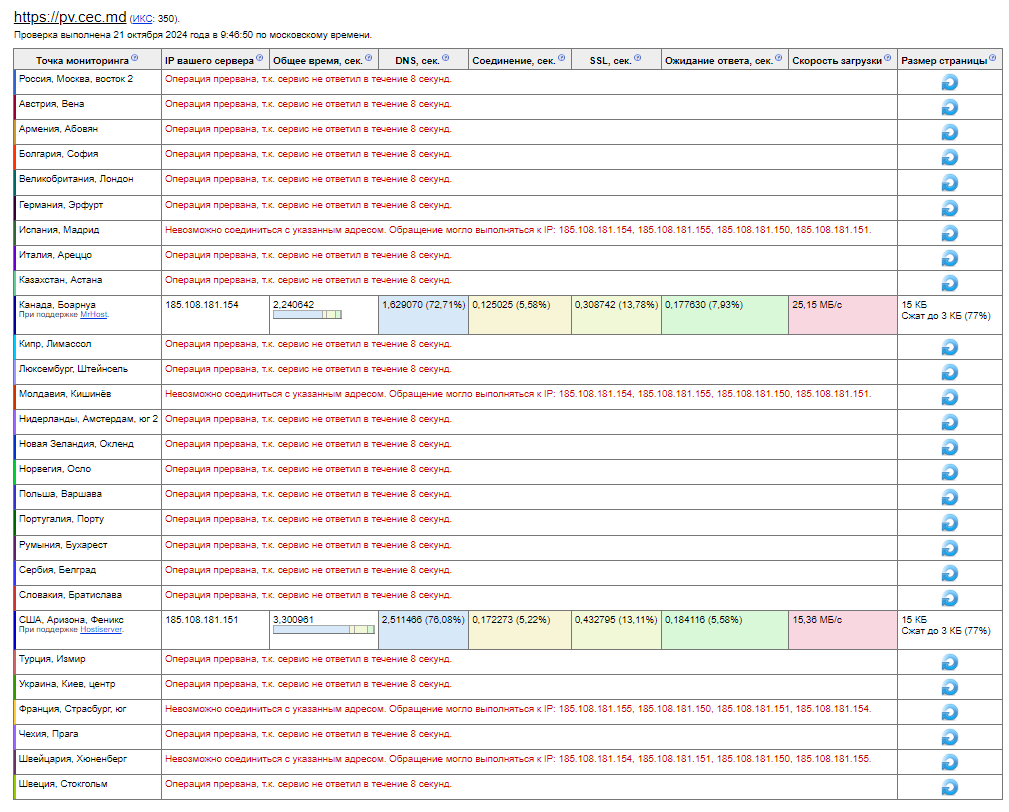Click retry icon in Кипр, Лимассол row
Viewport: 1009px width, 812px height.
950,347
